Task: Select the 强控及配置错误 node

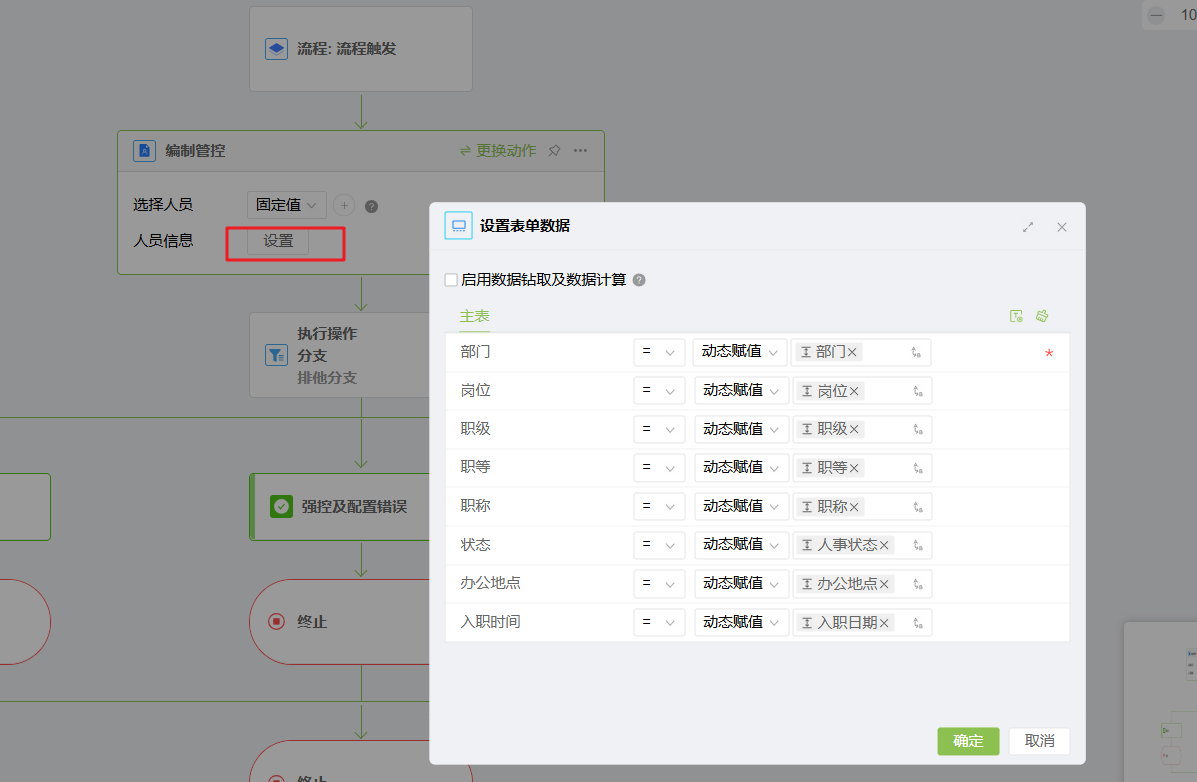Action: (340, 506)
